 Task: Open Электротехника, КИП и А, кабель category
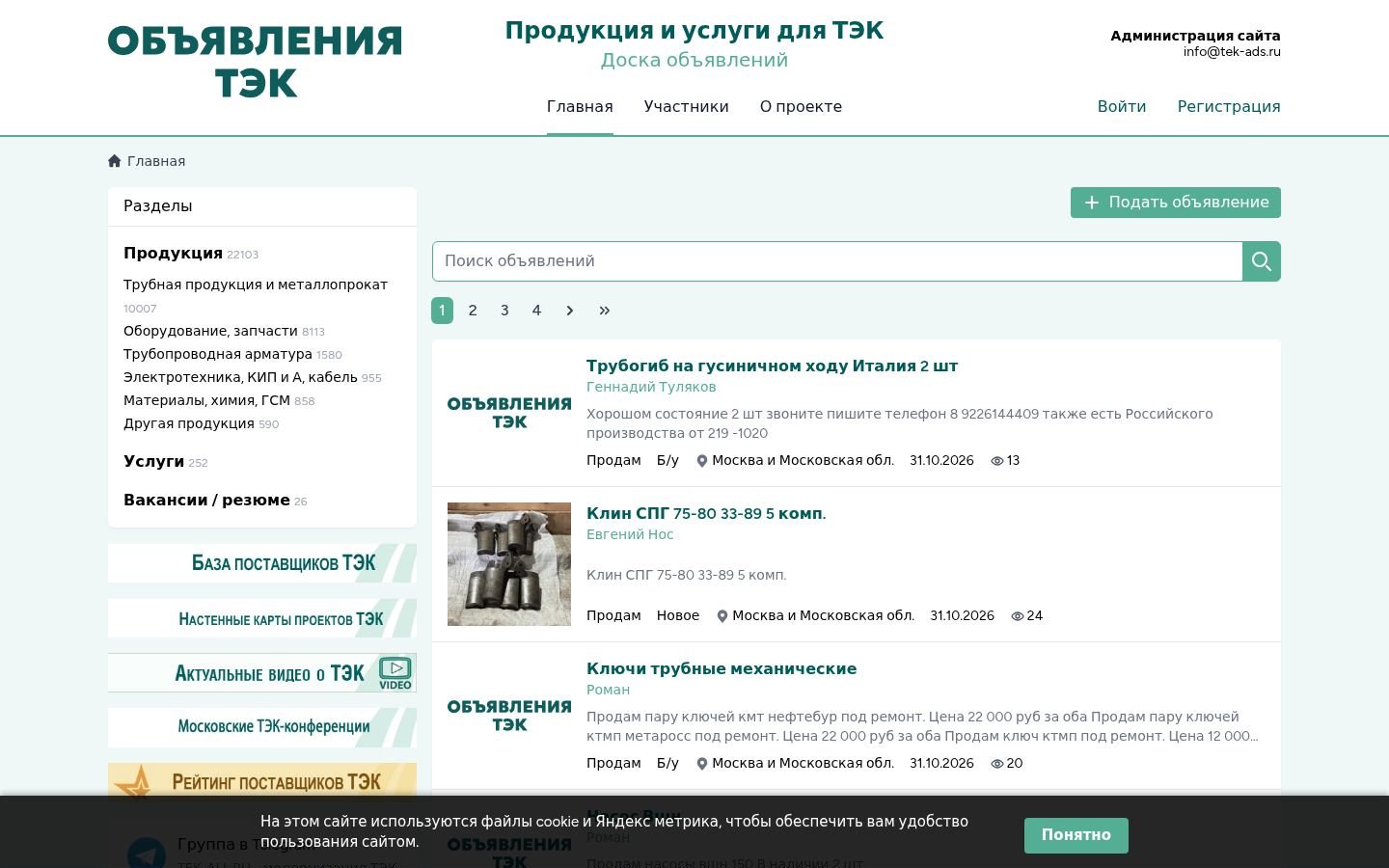tap(240, 377)
